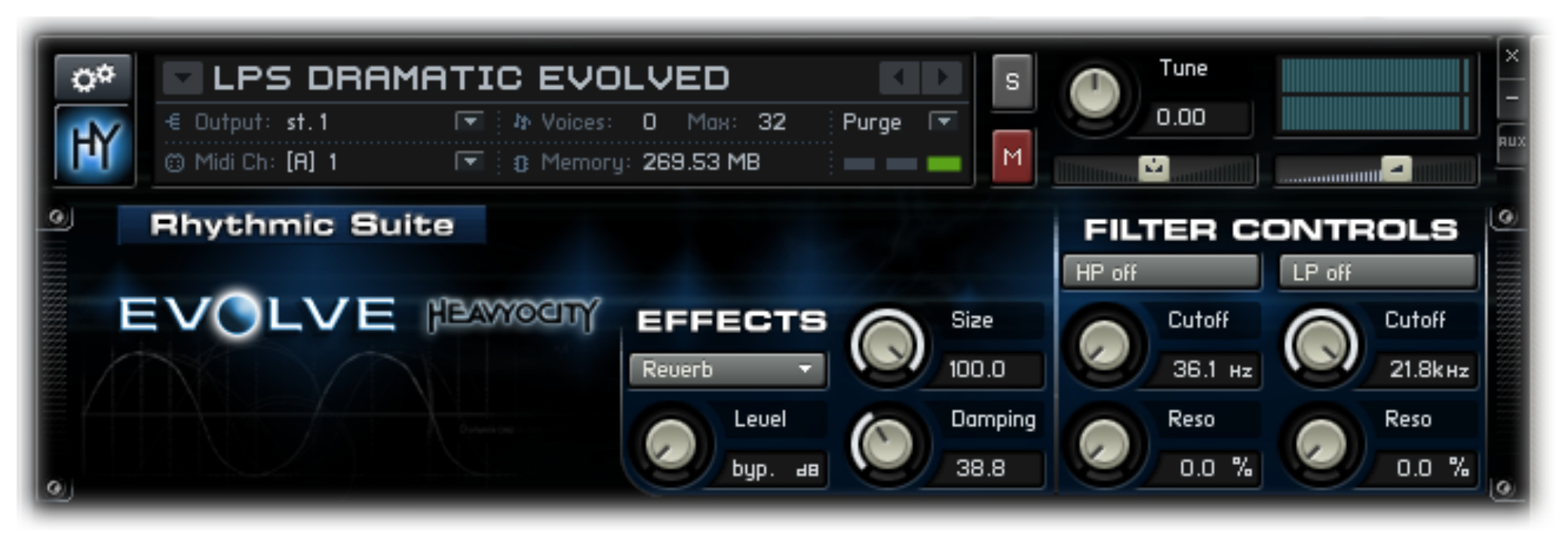Enable the LP off filter switch
1568x545 pixels.
pyautogui.click(x=1377, y=272)
